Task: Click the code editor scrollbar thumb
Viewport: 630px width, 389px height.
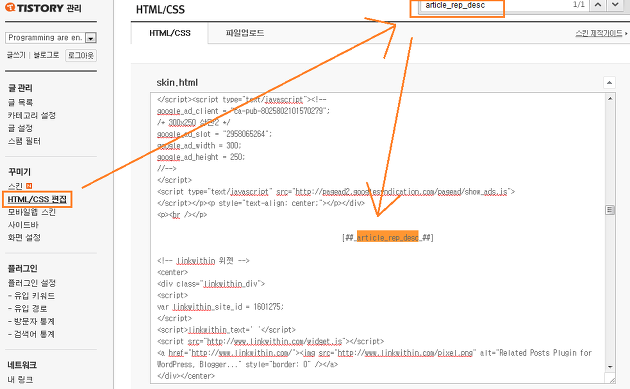Action: (610, 210)
